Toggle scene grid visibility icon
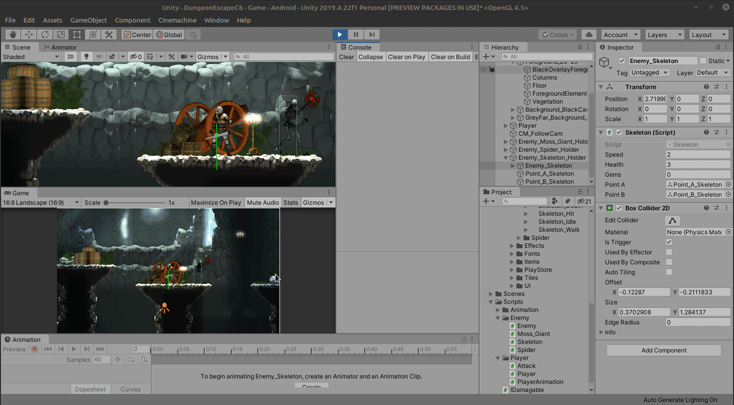 pyautogui.click(x=150, y=57)
